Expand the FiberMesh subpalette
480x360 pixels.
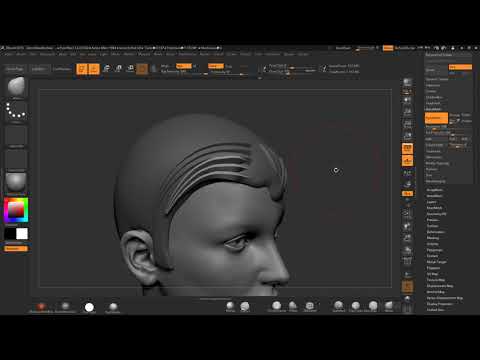pos(434,208)
